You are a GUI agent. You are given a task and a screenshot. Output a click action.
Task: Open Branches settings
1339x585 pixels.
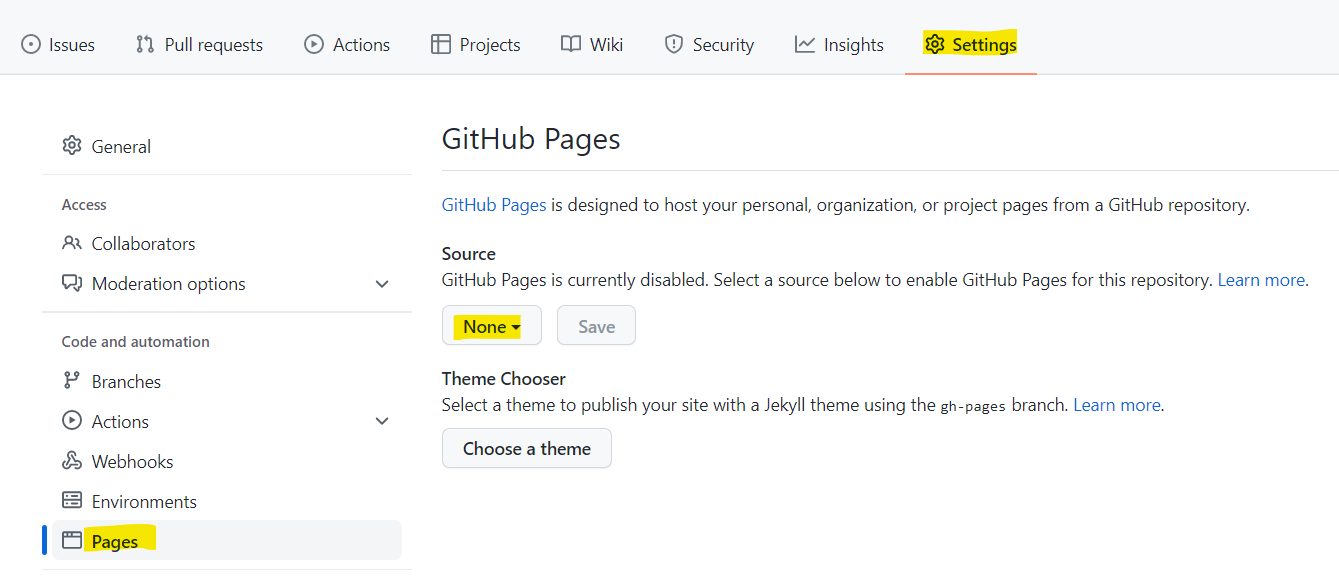pos(227,381)
